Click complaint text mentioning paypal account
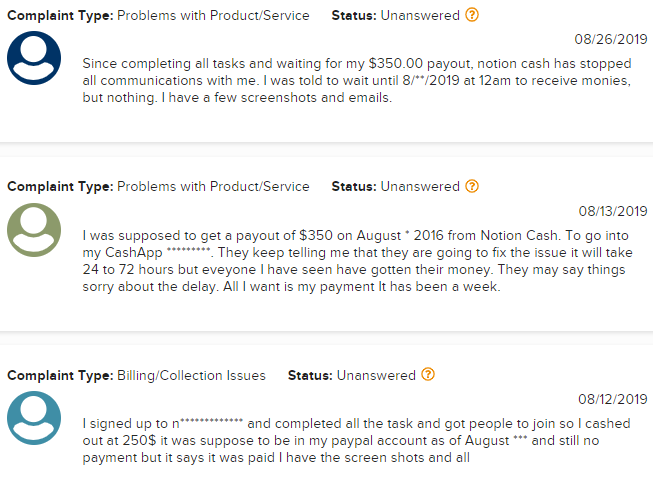 point(356,441)
